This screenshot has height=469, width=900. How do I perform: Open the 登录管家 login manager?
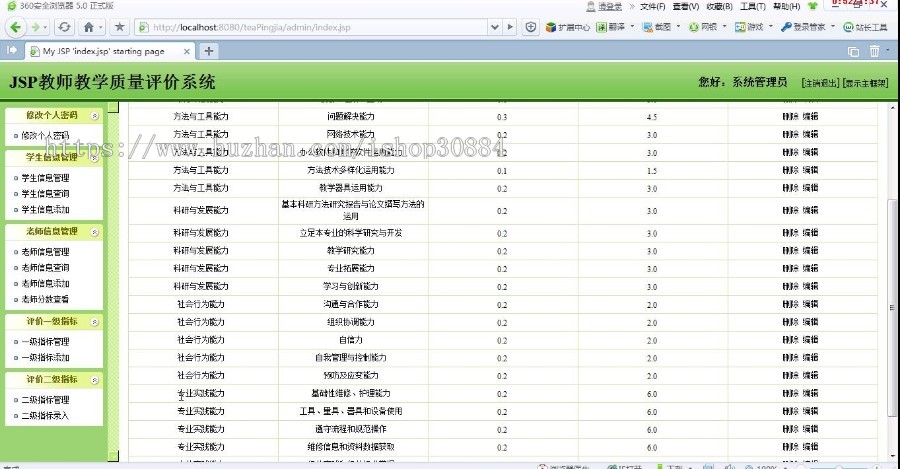804,27
